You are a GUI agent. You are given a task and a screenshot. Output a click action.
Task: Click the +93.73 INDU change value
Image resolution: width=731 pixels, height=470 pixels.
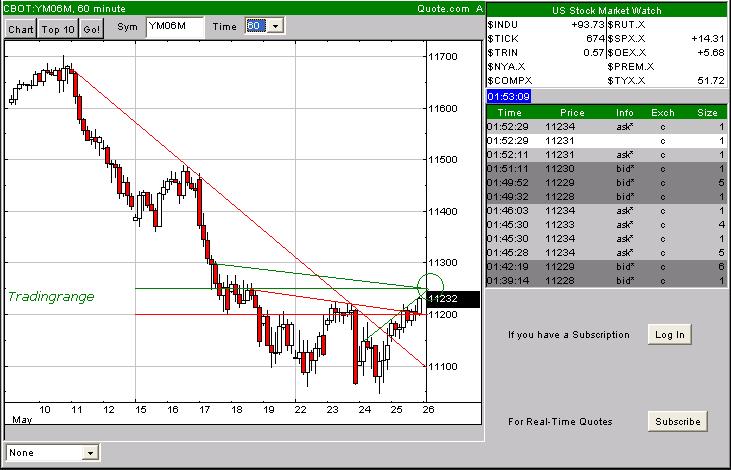tap(587, 25)
